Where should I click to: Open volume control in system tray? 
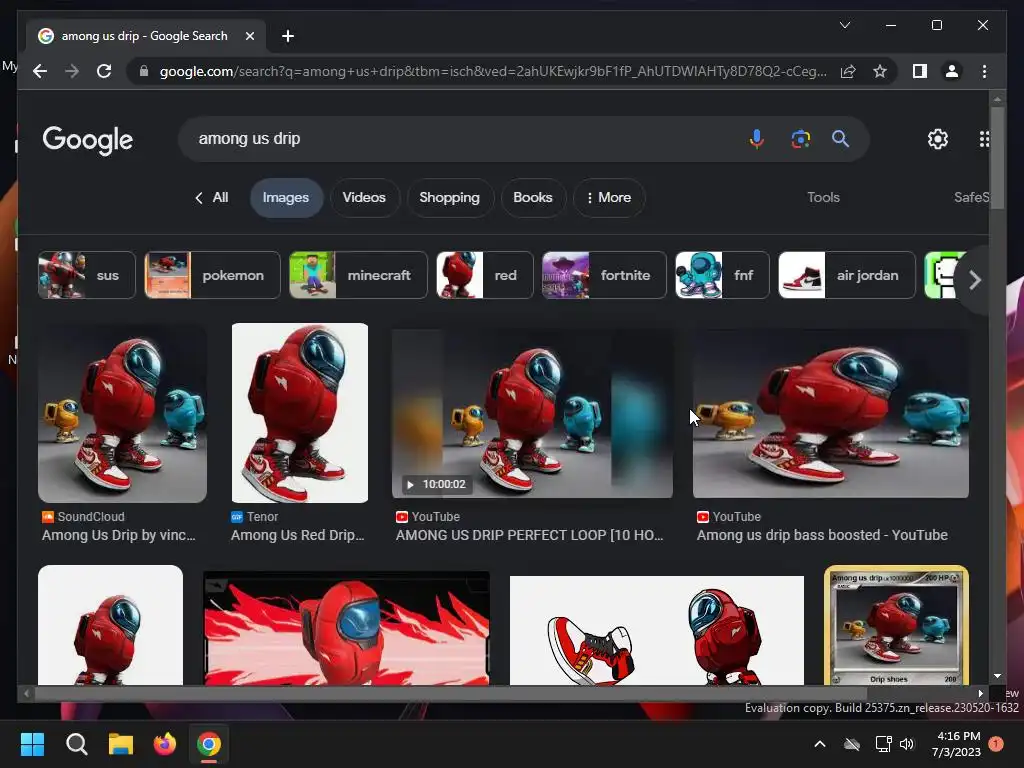(906, 744)
